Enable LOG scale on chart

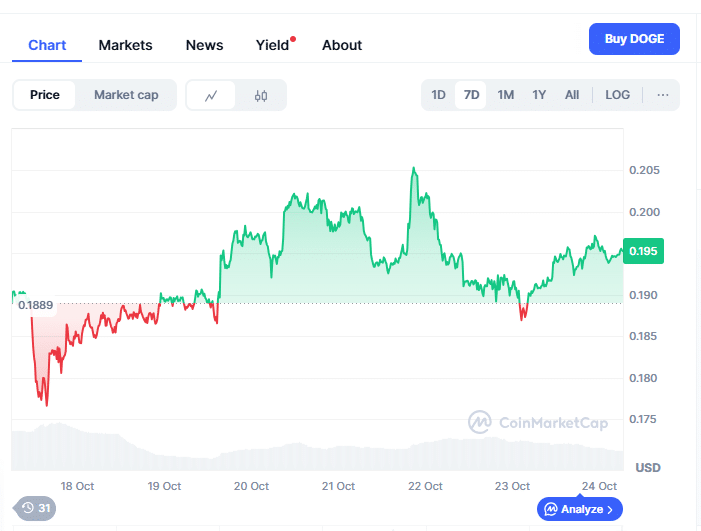tap(617, 95)
